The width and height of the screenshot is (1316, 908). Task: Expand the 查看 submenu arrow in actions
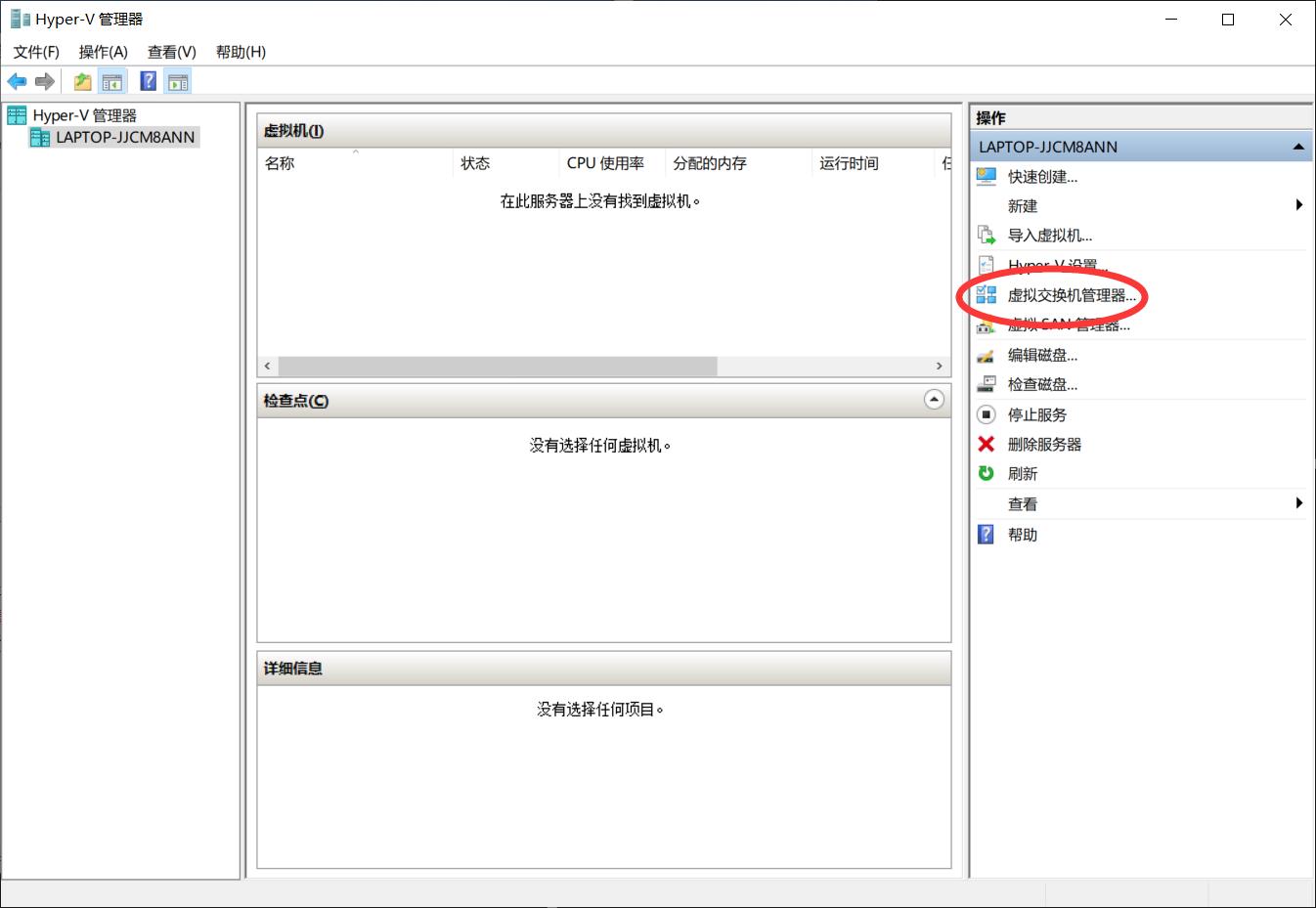pyautogui.click(x=1298, y=503)
